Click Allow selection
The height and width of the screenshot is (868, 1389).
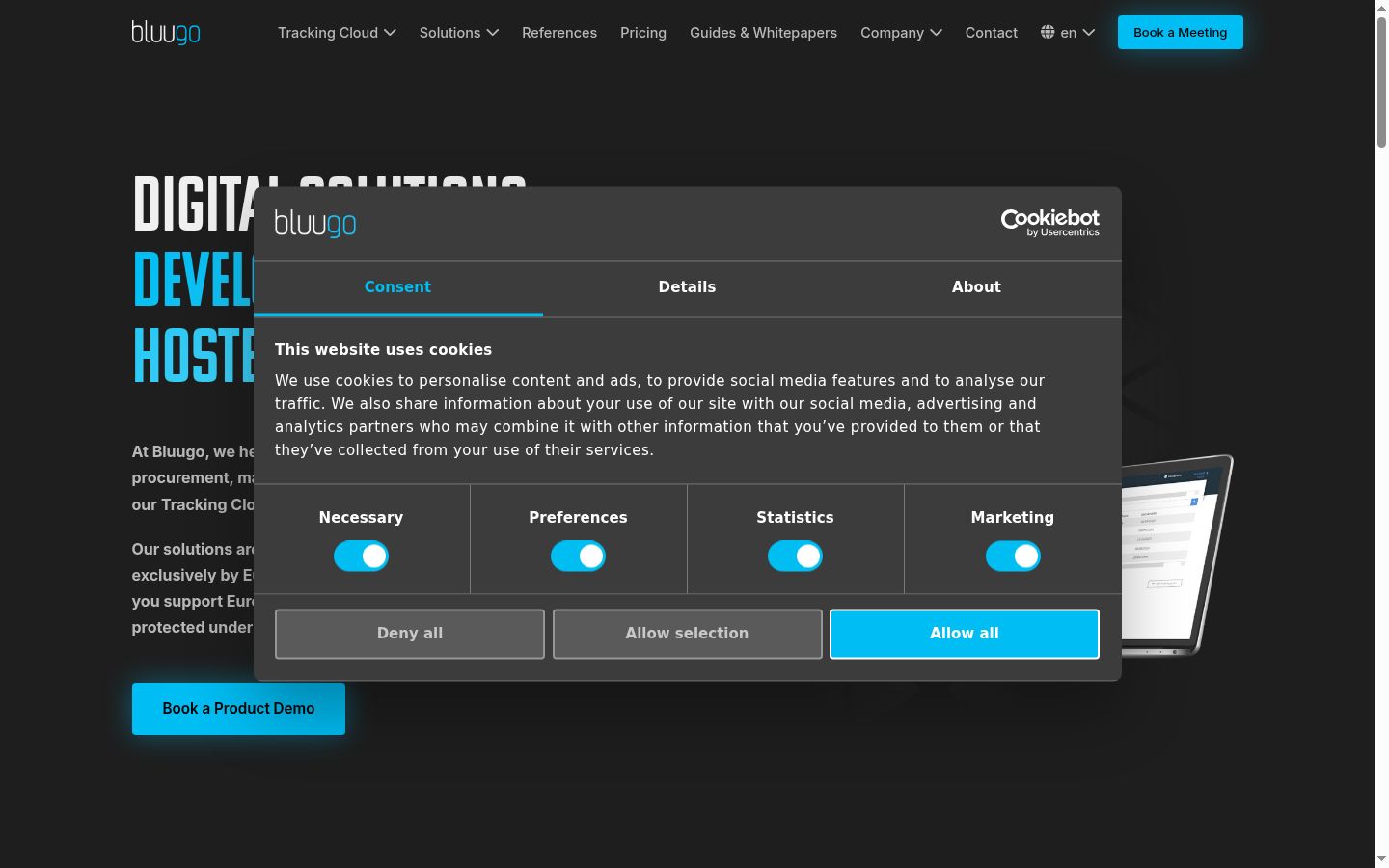coord(688,634)
